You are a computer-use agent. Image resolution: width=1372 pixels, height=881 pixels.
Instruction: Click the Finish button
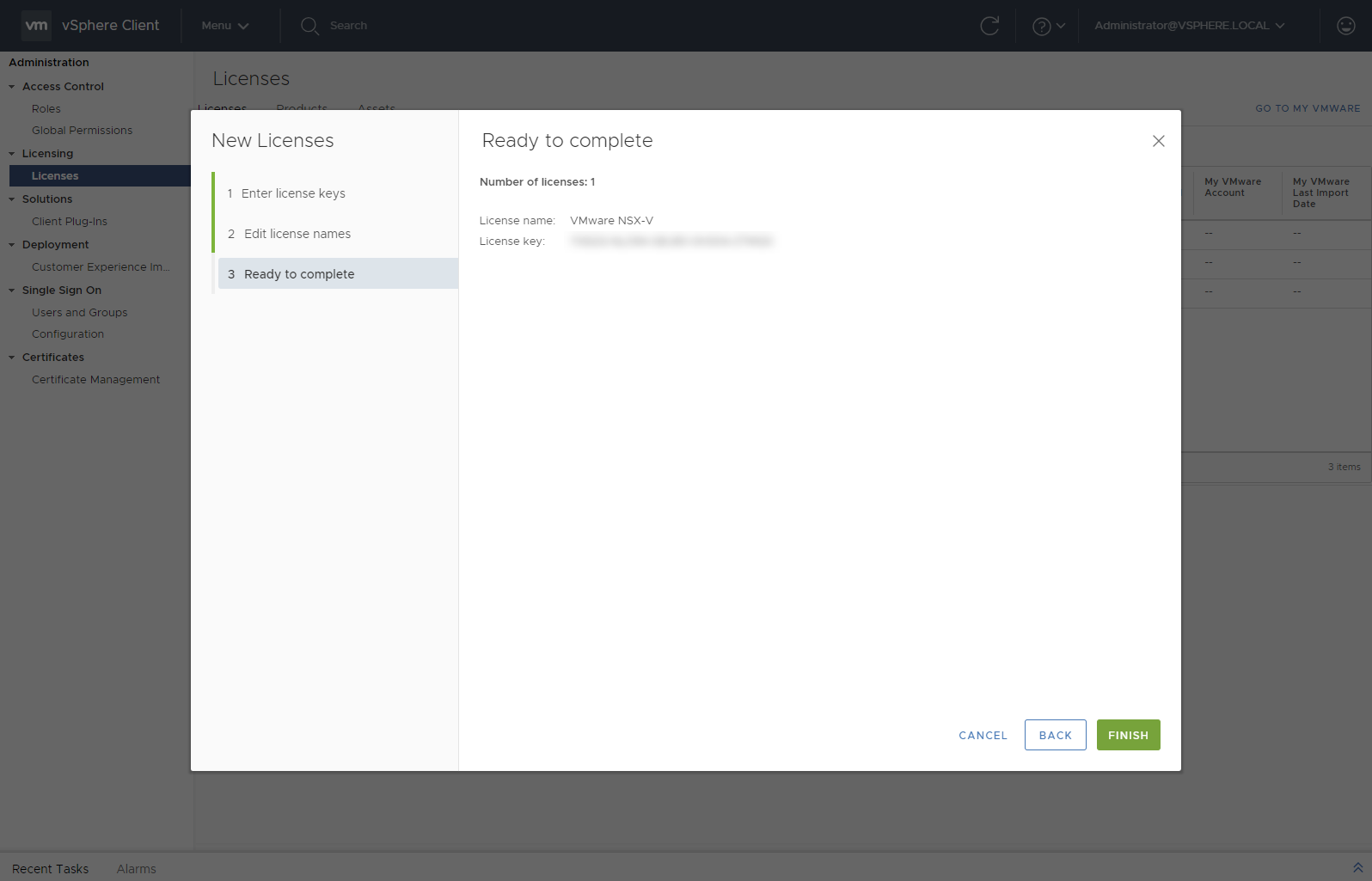point(1128,735)
